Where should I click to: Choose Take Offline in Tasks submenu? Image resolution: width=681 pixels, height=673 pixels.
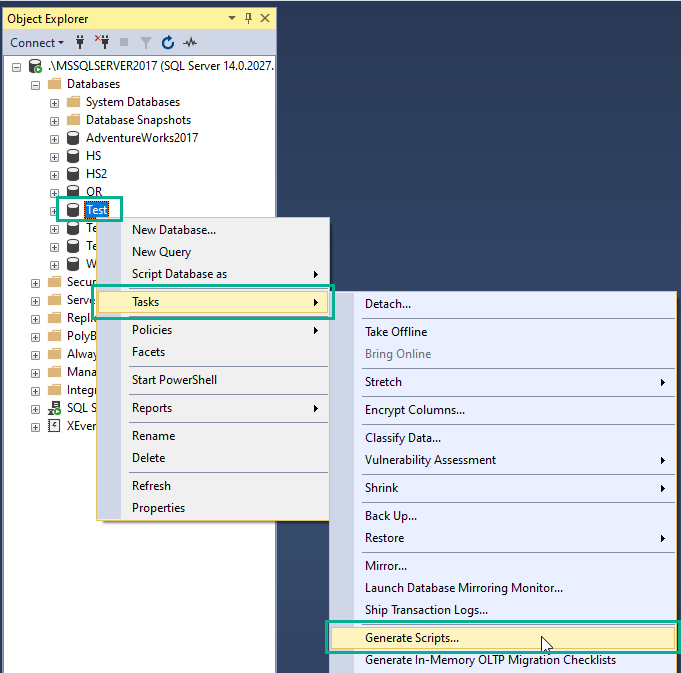coord(396,332)
